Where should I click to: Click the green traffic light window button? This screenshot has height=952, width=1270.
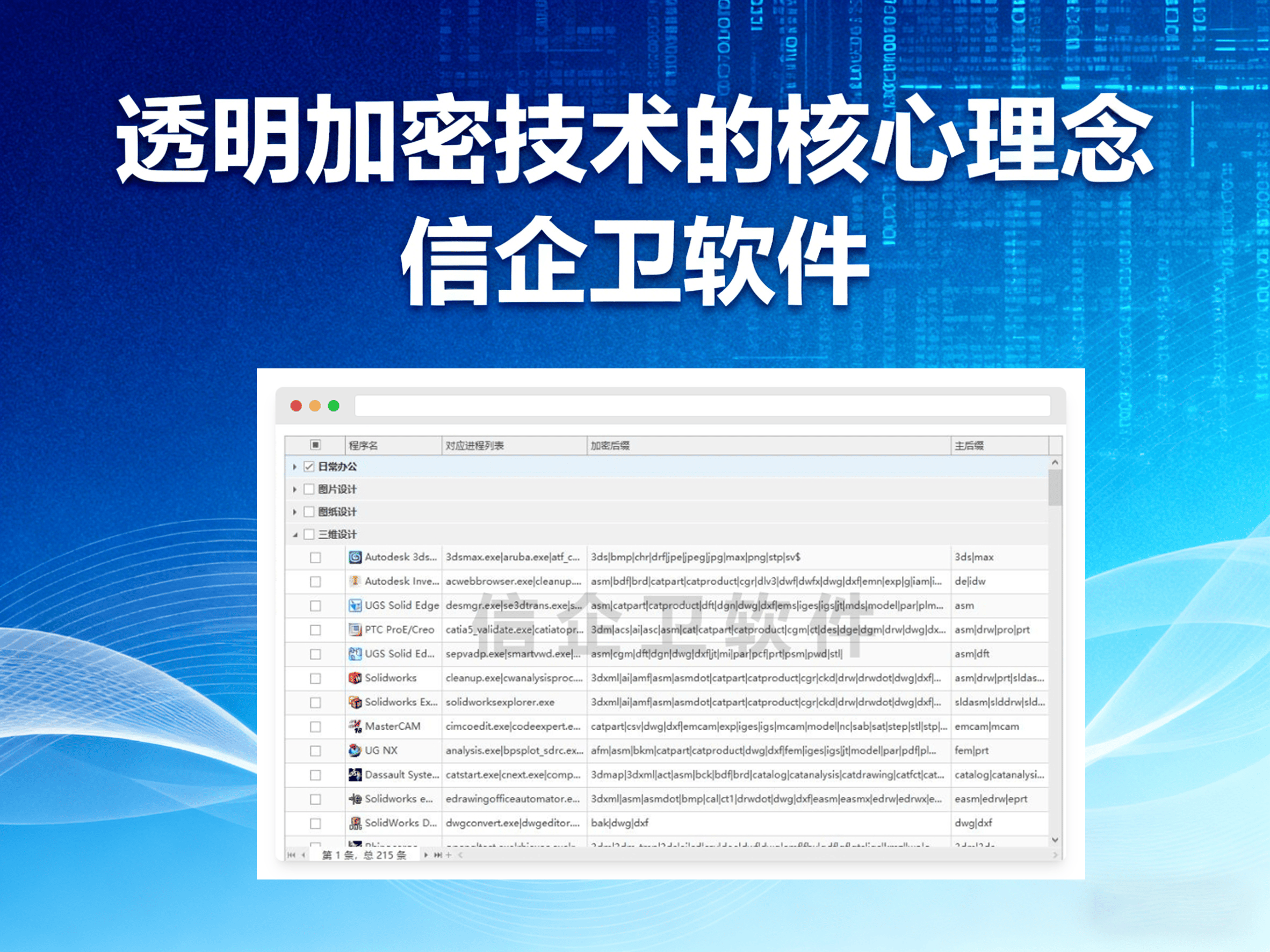click(x=333, y=405)
